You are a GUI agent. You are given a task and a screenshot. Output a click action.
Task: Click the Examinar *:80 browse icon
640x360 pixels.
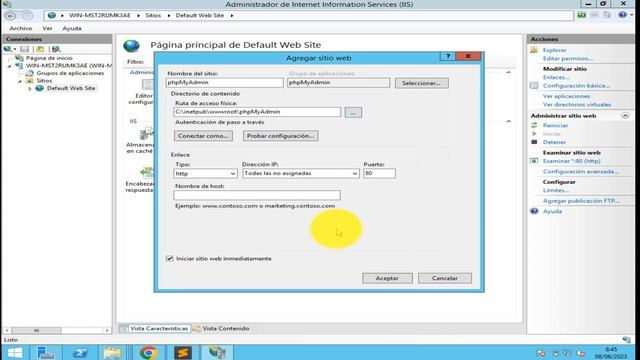click(534, 161)
